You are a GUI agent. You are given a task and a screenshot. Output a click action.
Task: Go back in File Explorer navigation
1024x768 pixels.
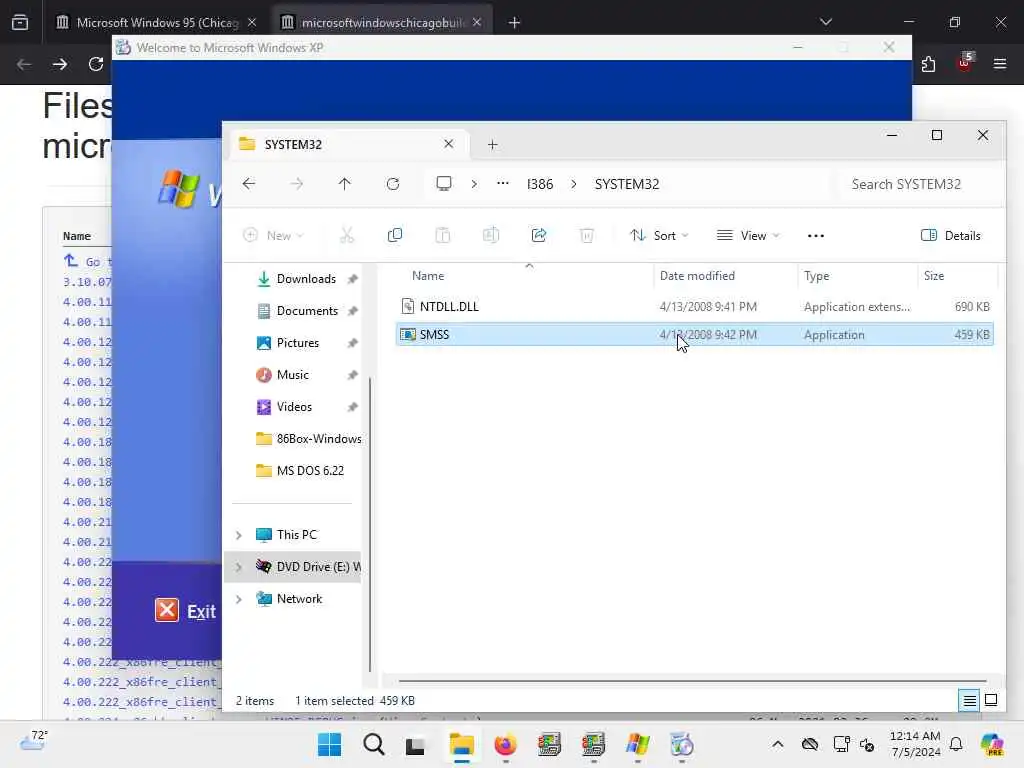(x=249, y=184)
